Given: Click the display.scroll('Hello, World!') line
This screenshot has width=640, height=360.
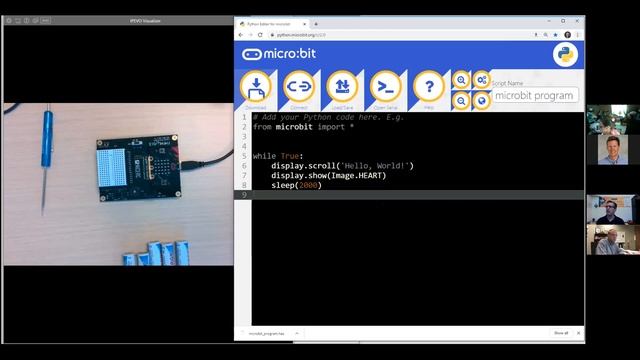Looking at the screenshot, I should click(342, 166).
